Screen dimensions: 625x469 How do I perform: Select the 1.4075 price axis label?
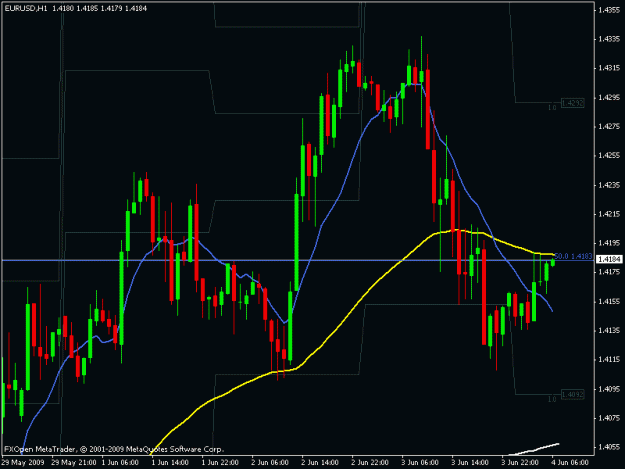pyautogui.click(x=609, y=418)
